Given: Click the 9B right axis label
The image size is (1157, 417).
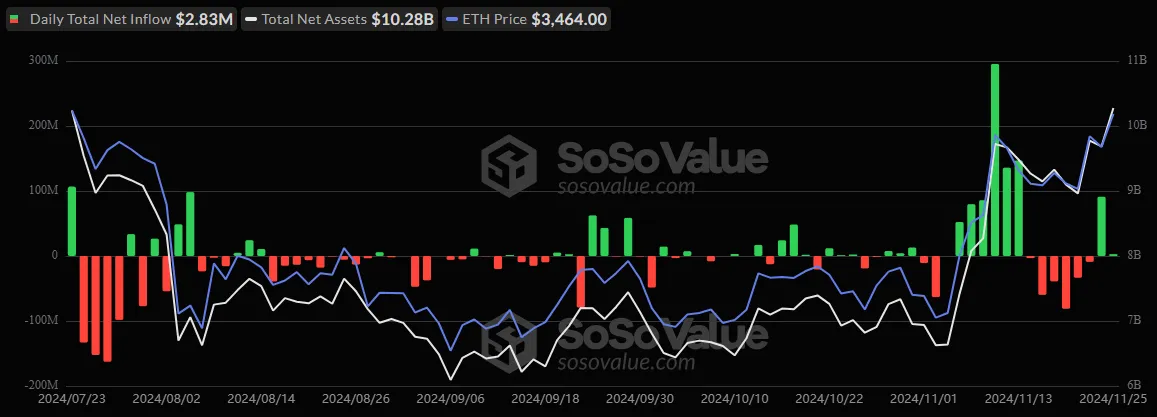Looking at the screenshot, I should coord(1133,191).
